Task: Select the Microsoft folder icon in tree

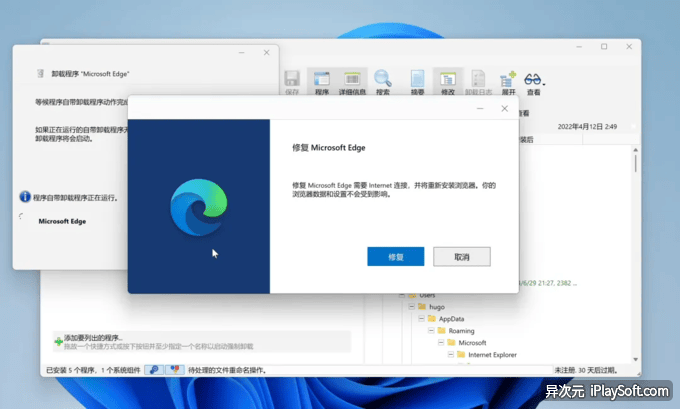Action: pyautogui.click(x=451, y=342)
